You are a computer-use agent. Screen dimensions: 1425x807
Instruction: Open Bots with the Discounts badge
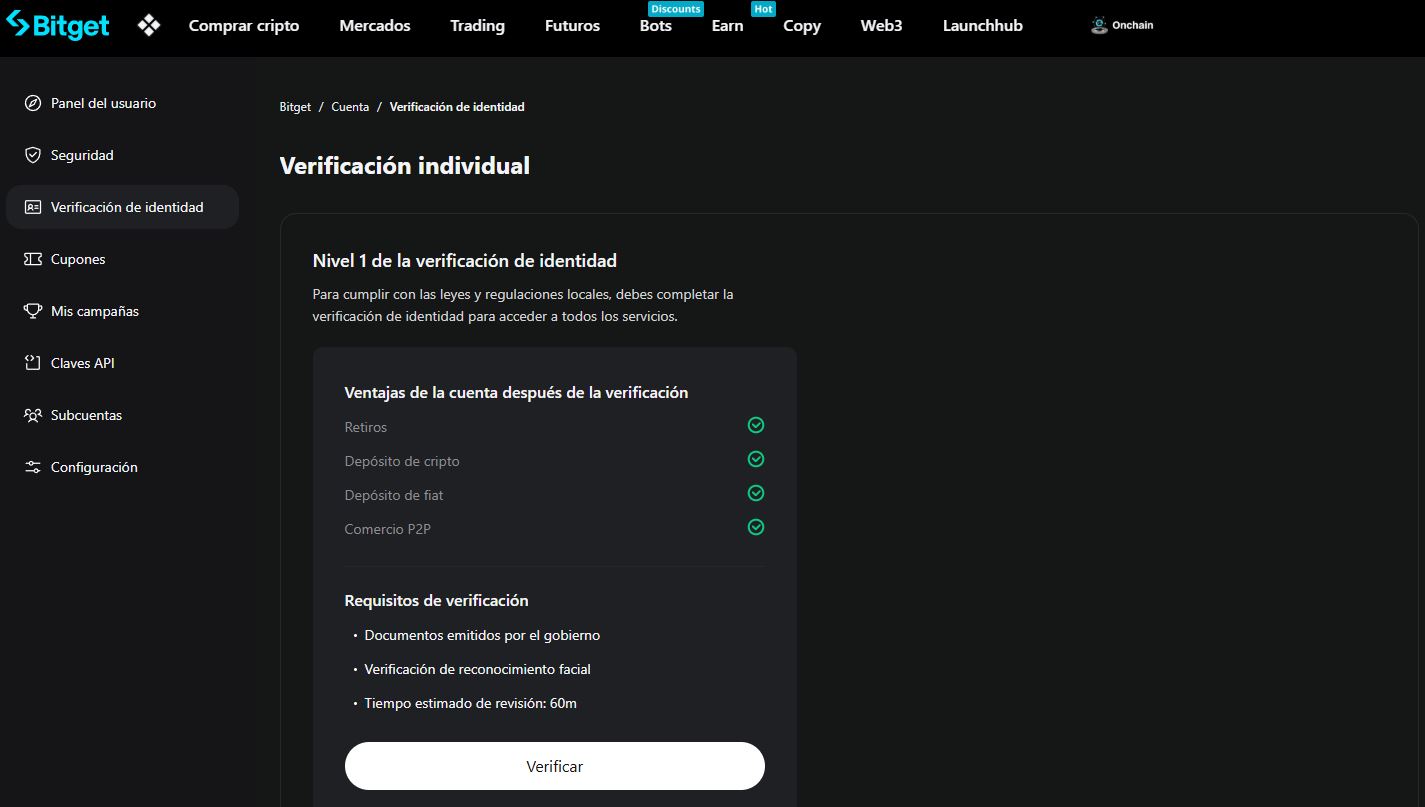[x=655, y=26]
